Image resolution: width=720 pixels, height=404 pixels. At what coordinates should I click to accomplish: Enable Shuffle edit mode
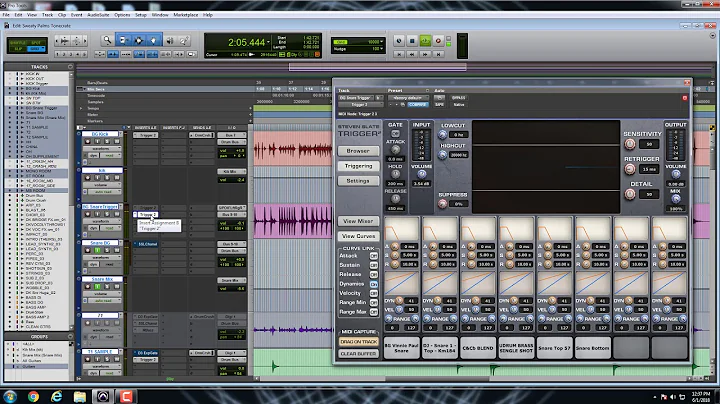(x=18, y=43)
